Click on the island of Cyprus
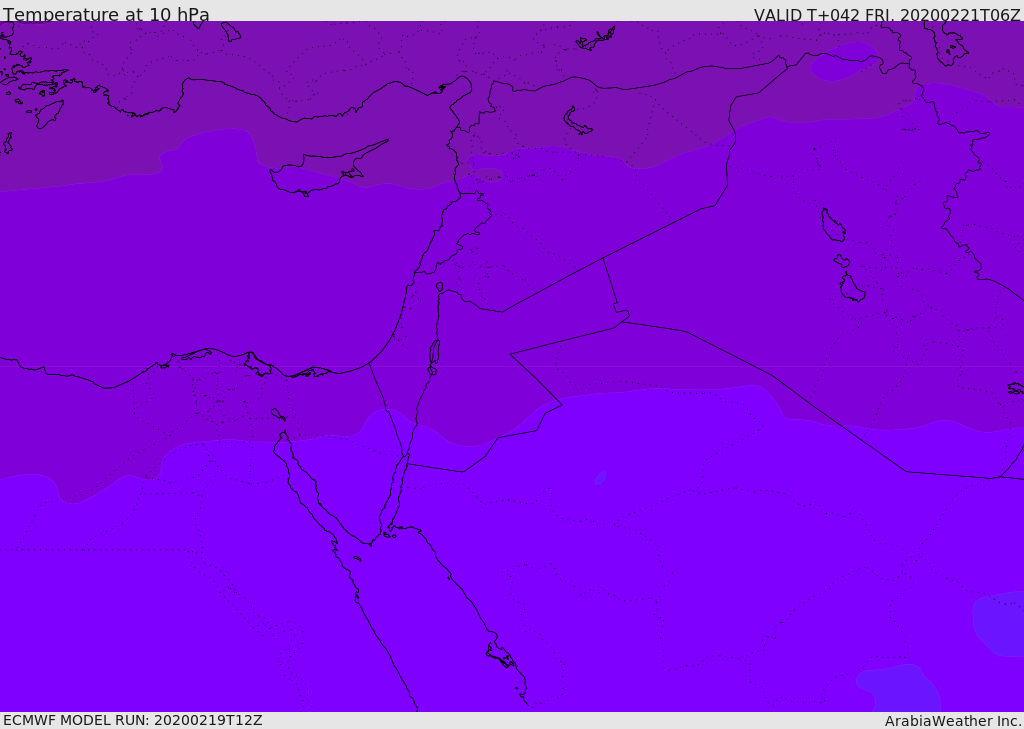The width and height of the screenshot is (1024, 729). click(x=312, y=174)
